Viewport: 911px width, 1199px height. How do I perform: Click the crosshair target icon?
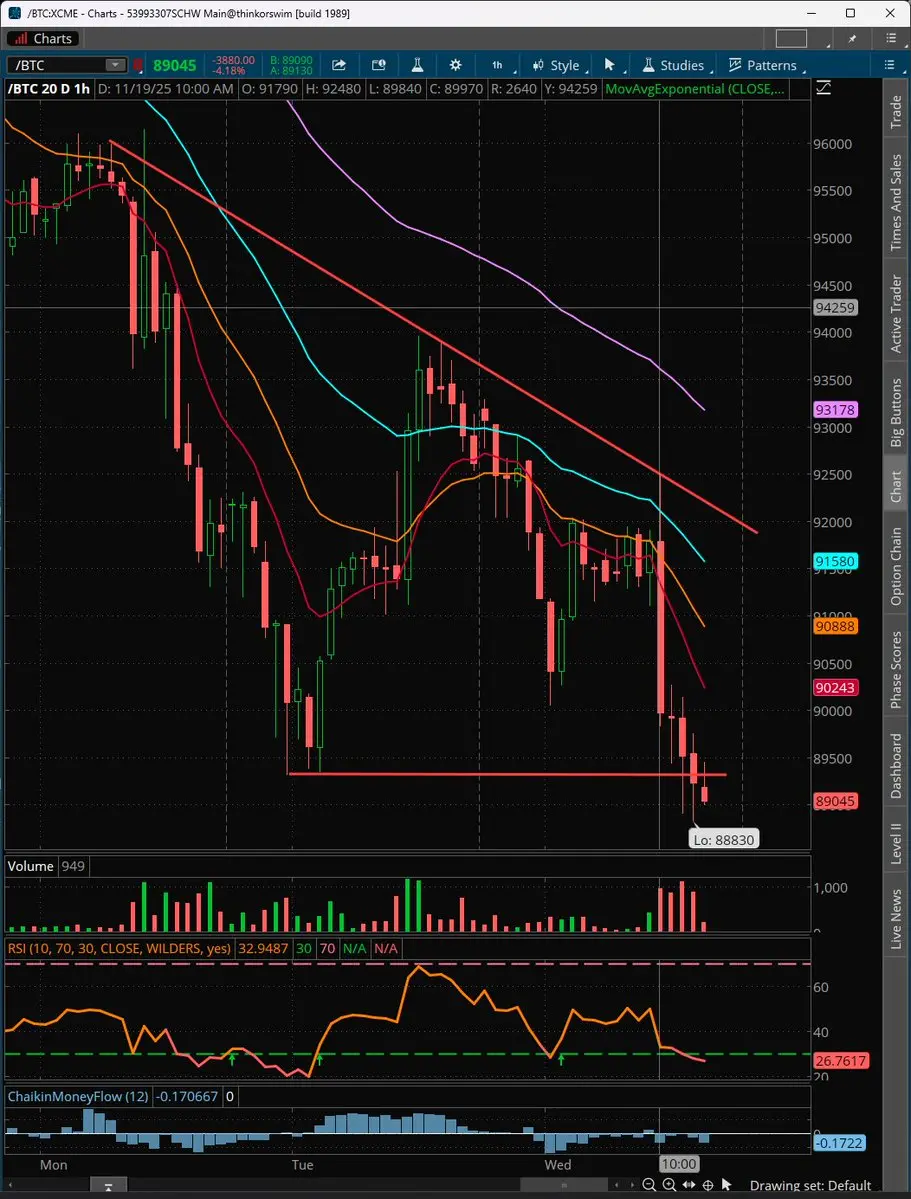[708, 1185]
